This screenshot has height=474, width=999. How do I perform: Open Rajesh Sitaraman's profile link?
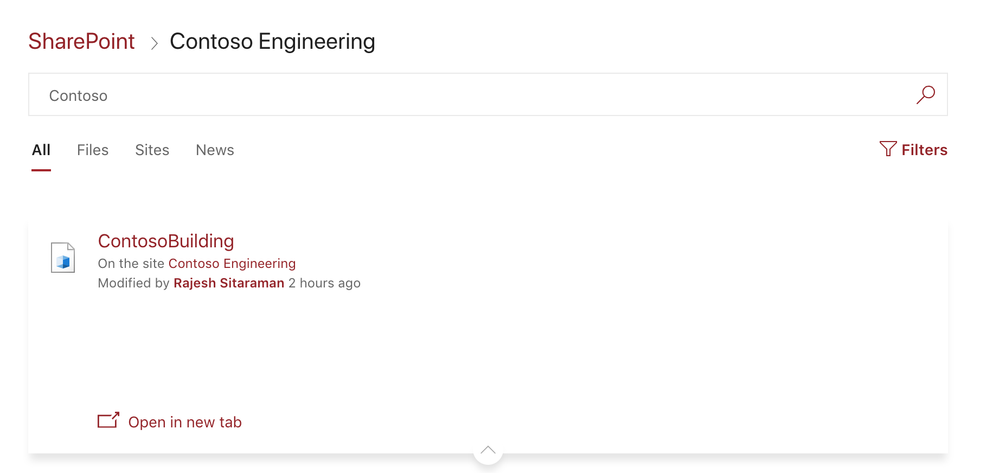[229, 284]
